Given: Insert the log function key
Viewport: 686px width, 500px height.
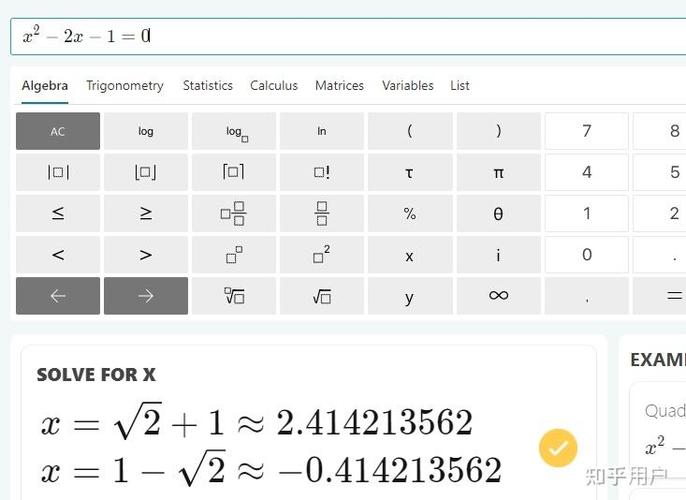Looking at the screenshot, I should (146, 131).
